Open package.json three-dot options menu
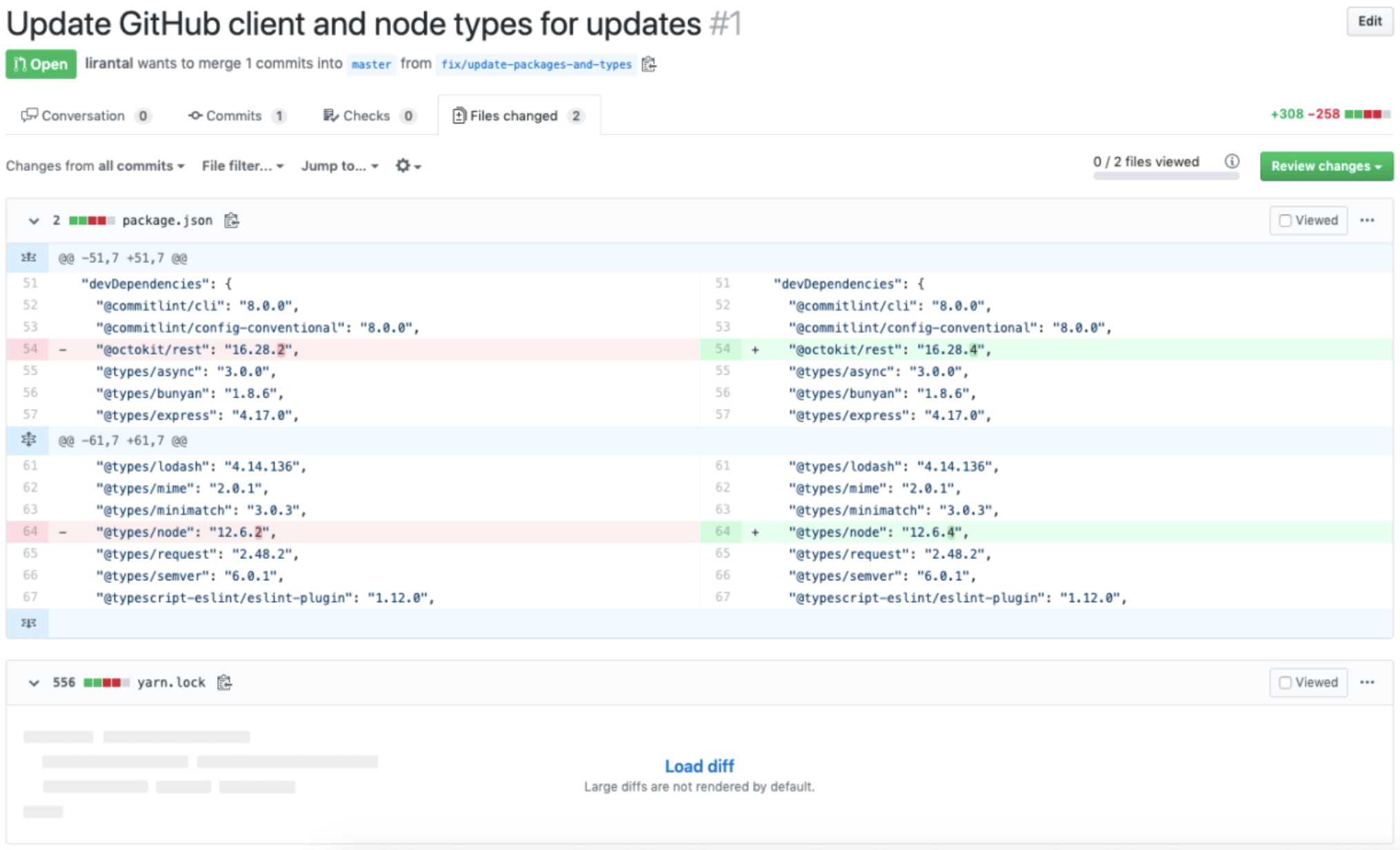 (1367, 221)
